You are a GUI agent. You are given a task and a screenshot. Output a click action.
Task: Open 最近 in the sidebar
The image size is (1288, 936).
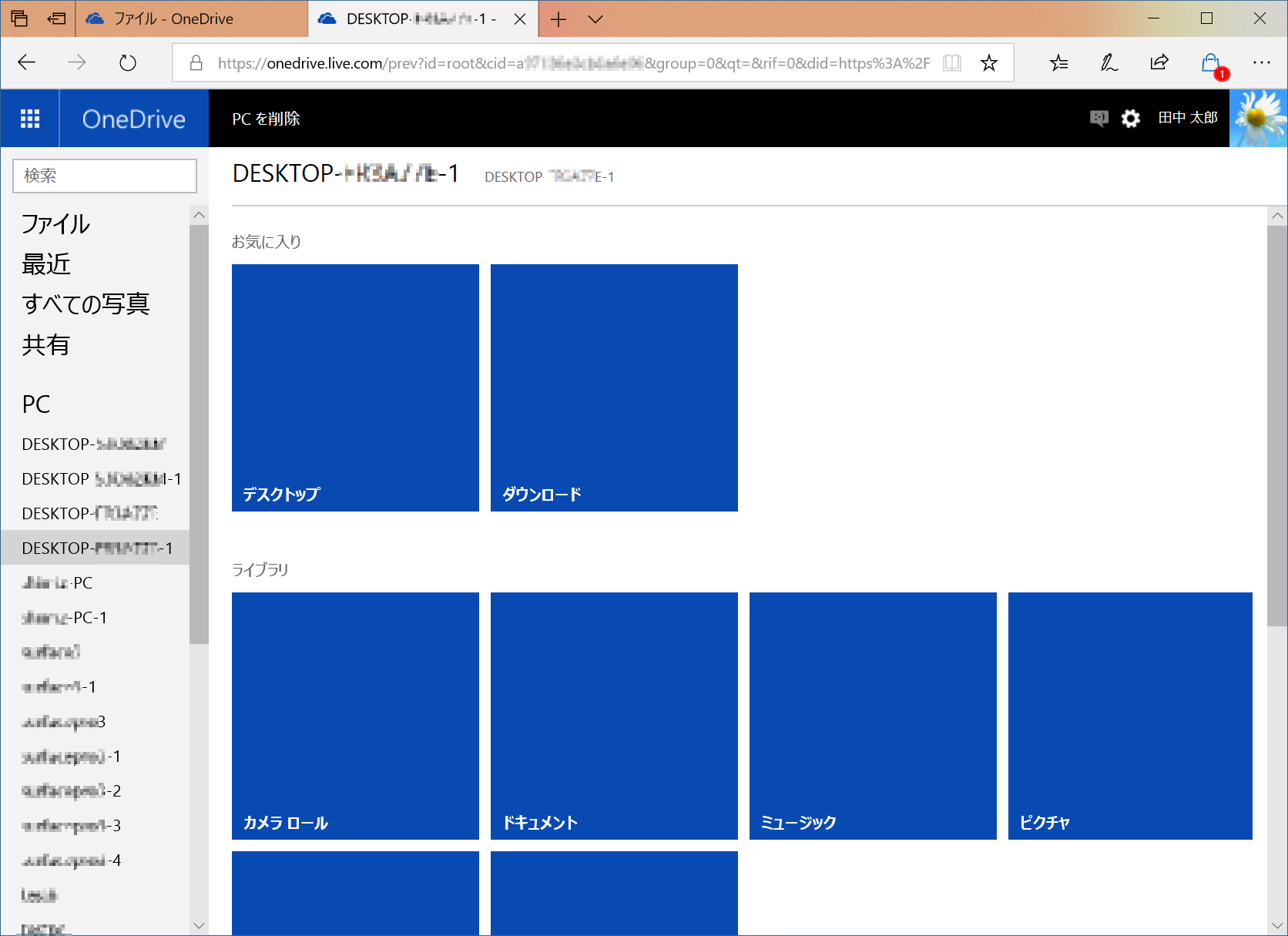pos(46,264)
